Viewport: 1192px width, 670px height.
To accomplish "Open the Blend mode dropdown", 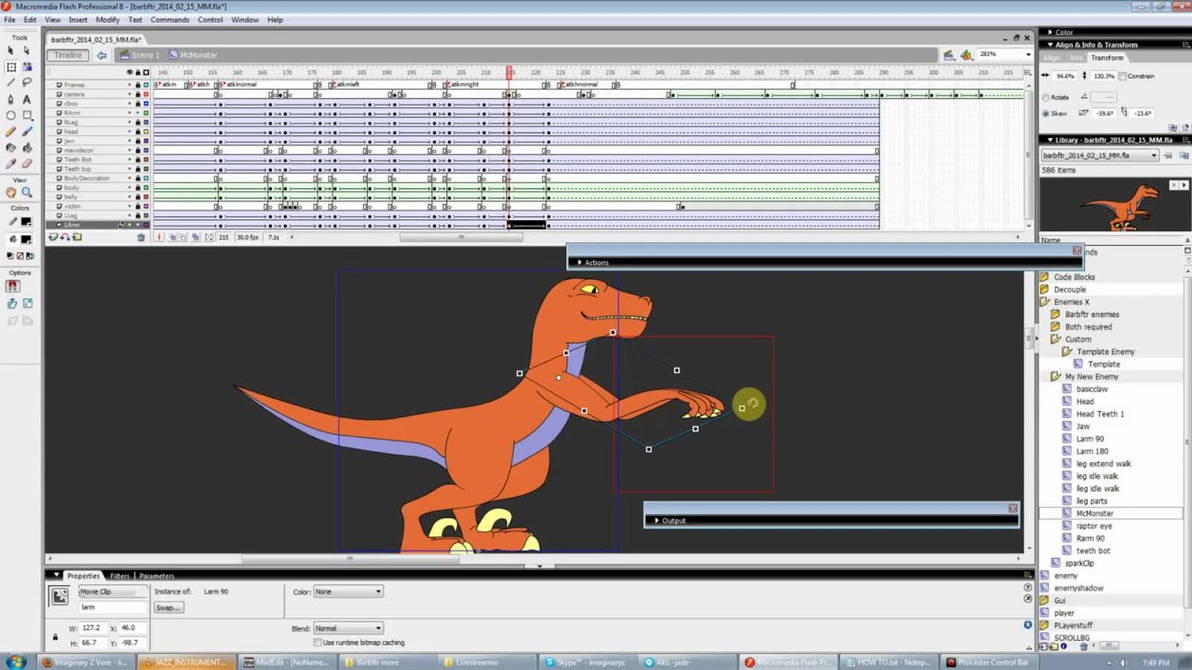I will pyautogui.click(x=347, y=629).
